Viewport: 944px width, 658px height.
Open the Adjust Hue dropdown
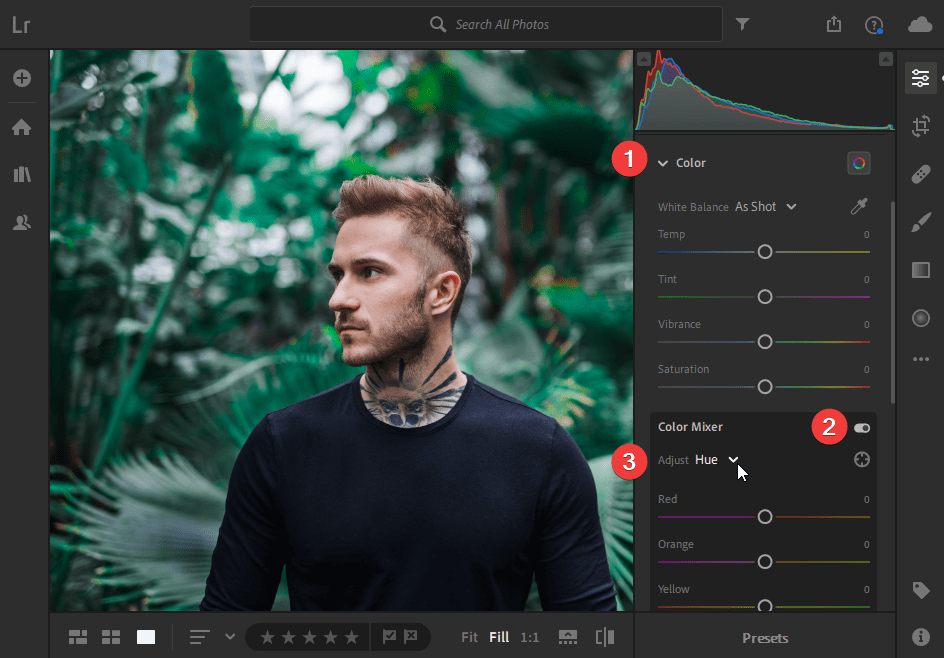[x=717, y=460]
